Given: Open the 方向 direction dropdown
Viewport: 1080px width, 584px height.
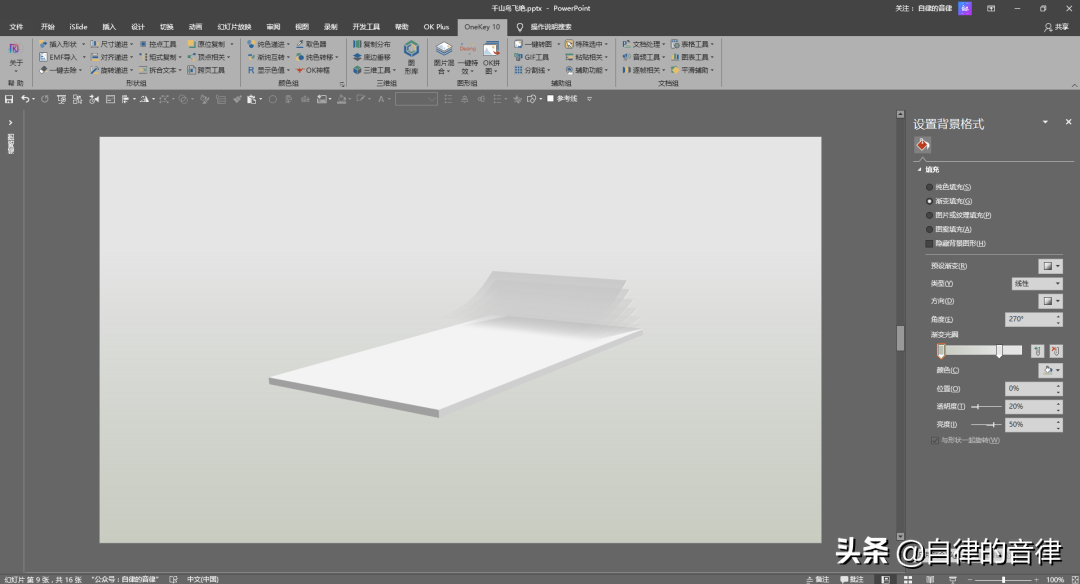Looking at the screenshot, I should tap(1049, 301).
